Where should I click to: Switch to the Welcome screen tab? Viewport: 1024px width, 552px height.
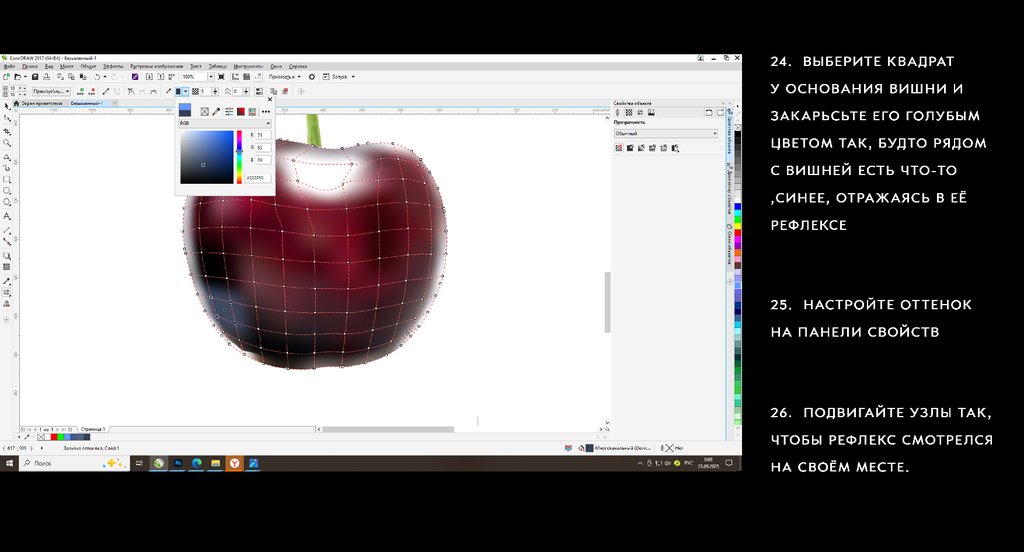pyautogui.click(x=42, y=103)
